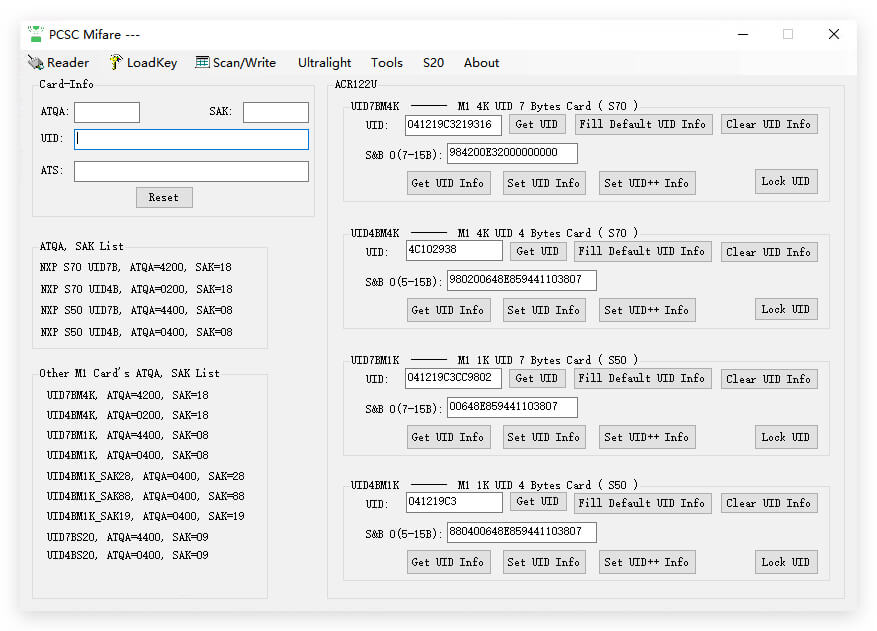Click the PCSC Mifare app icon in title bar
This screenshot has height=631, width=877.
click(36, 34)
